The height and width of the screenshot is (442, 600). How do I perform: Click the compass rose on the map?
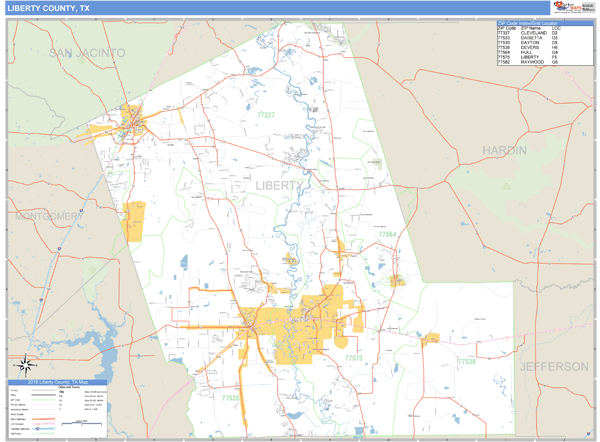pyautogui.click(x=25, y=365)
